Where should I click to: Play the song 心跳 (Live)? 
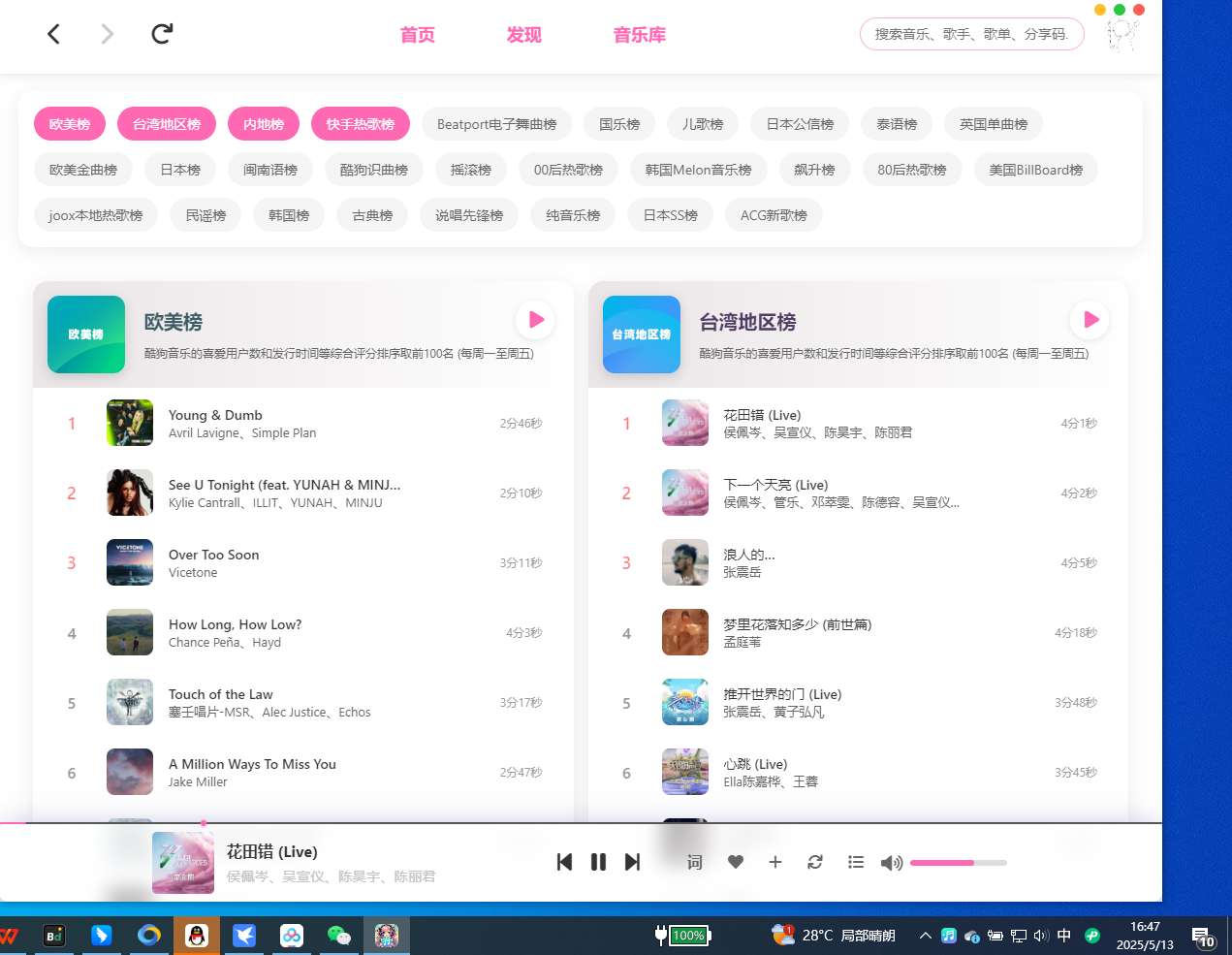click(x=859, y=772)
